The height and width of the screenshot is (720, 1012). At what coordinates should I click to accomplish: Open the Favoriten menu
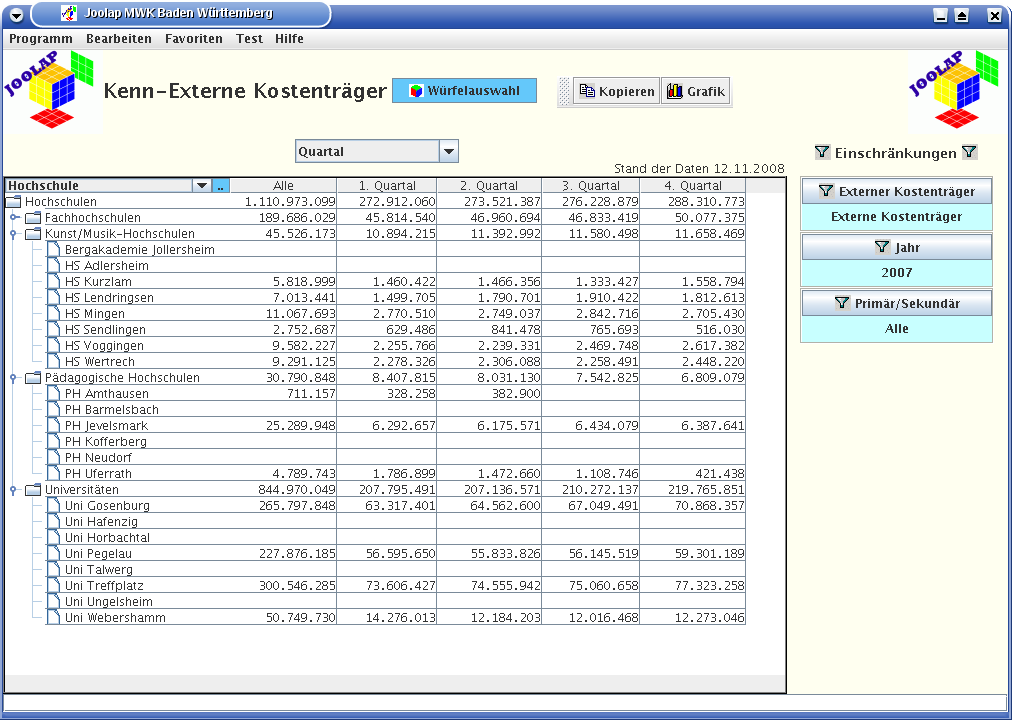point(194,39)
